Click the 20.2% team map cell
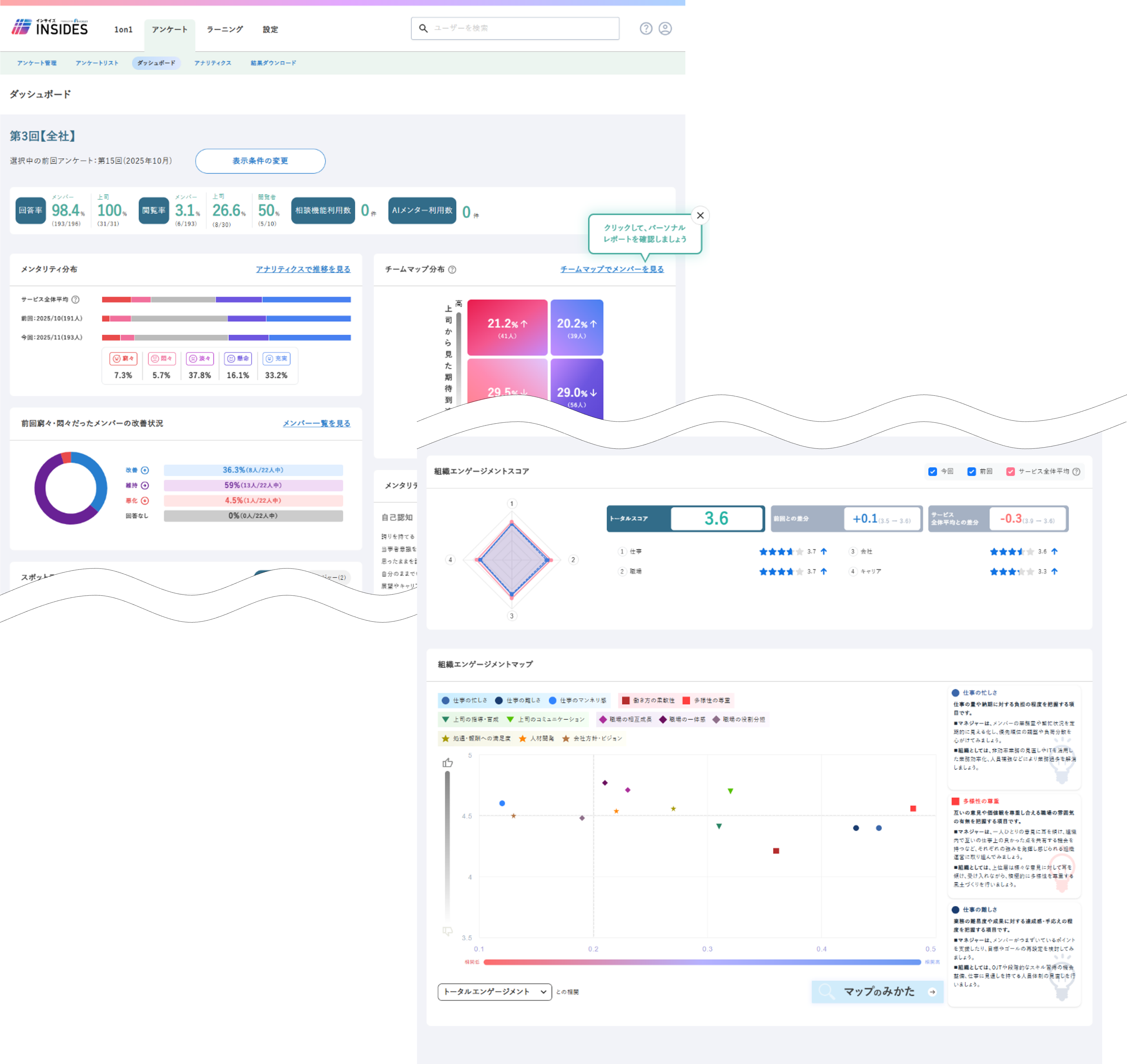Screen dimensions: 1127x1064 click(577, 328)
